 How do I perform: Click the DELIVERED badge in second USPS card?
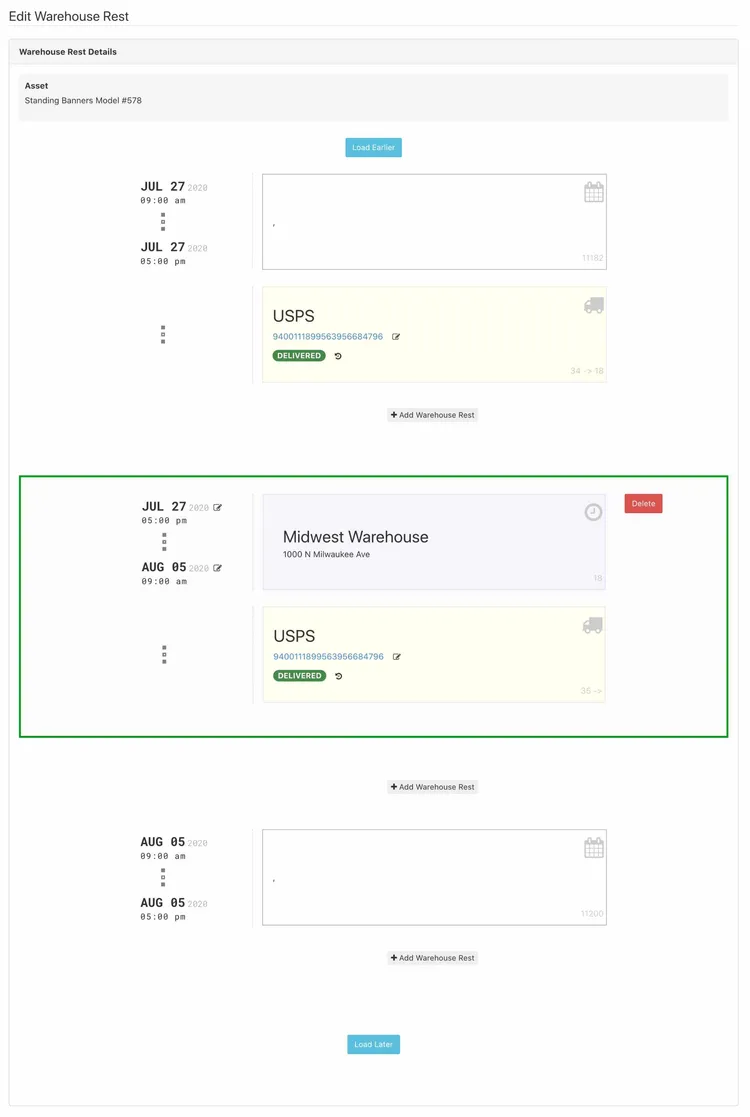[300, 676]
